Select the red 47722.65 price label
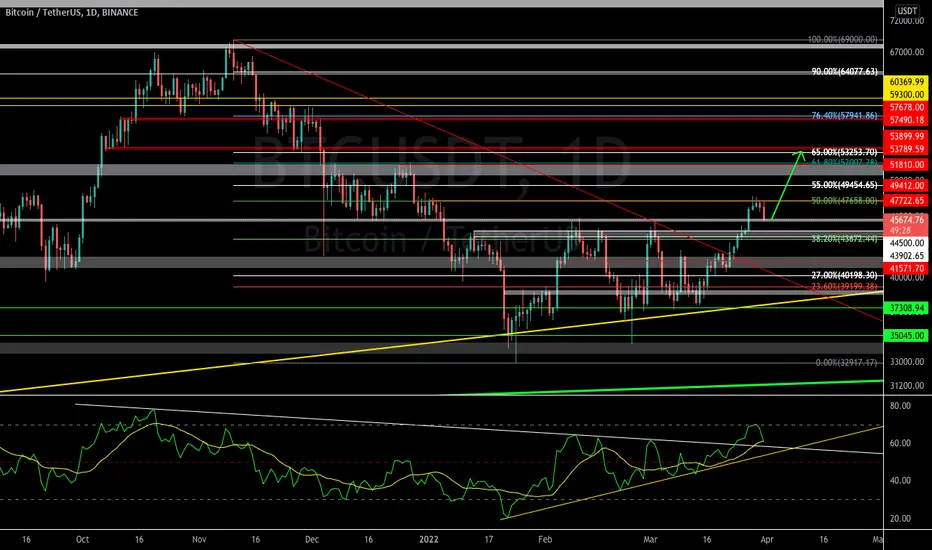932x550 pixels. click(906, 201)
